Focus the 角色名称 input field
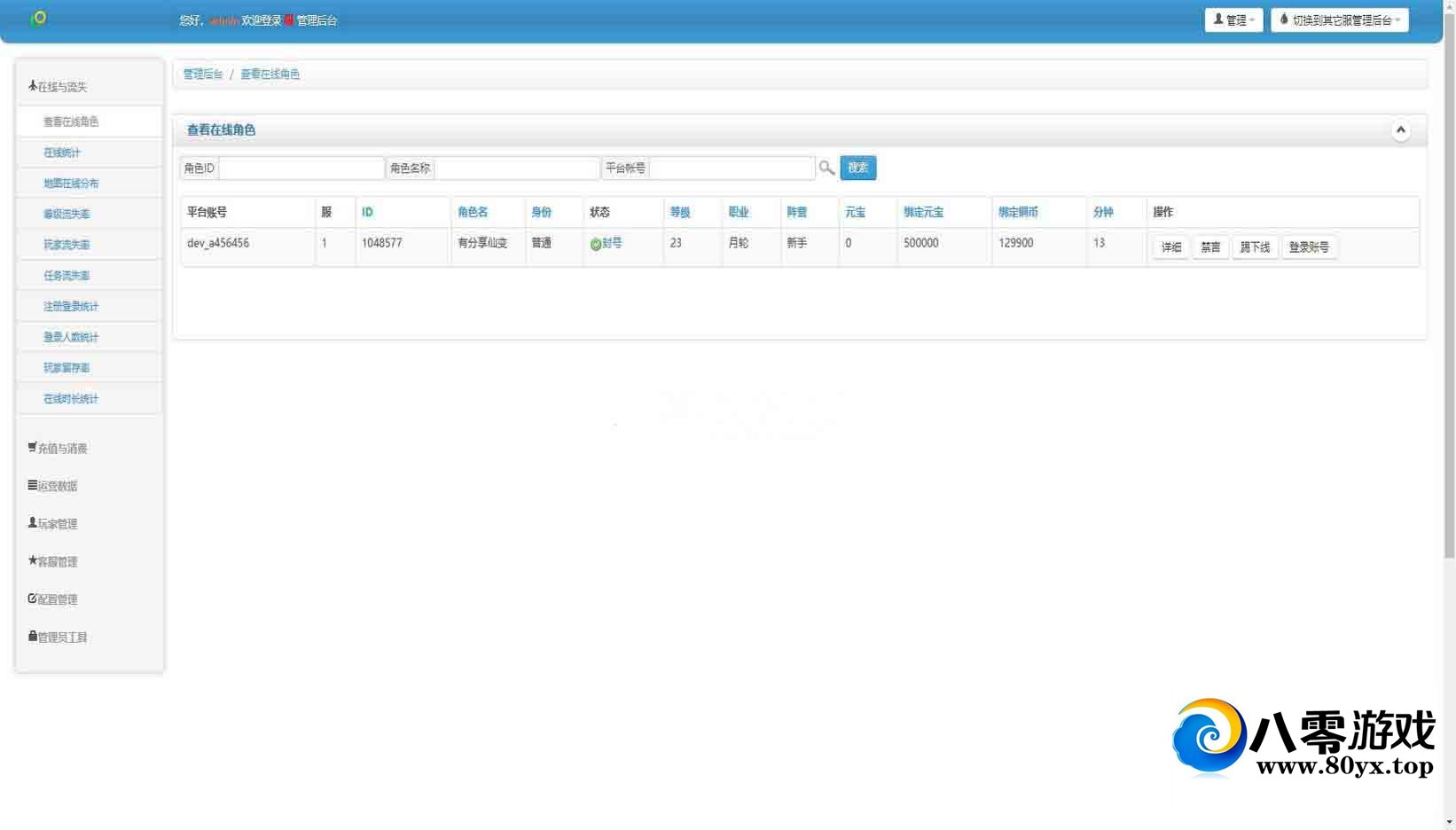1456x830 pixels. click(516, 168)
